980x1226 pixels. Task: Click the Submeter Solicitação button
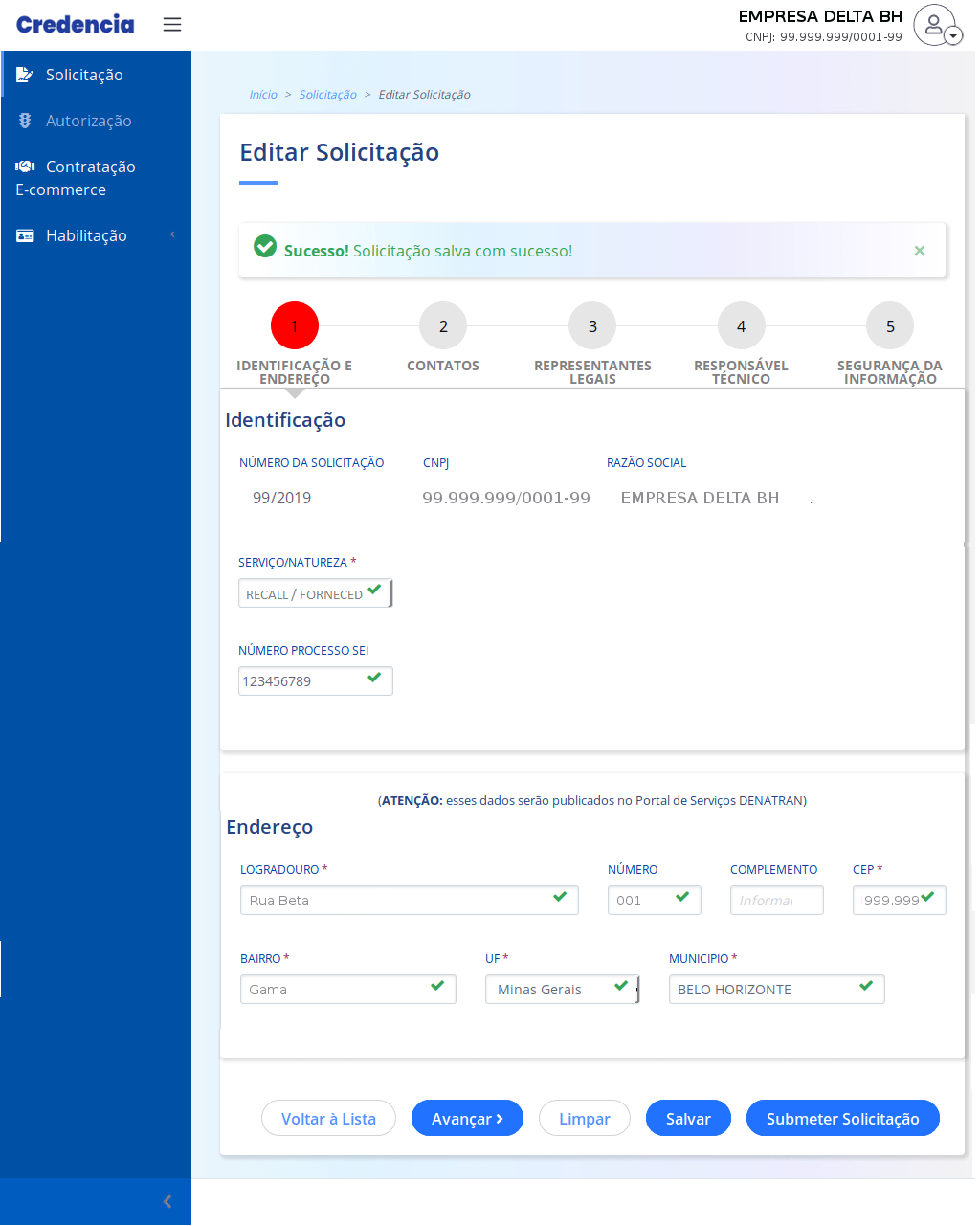tap(842, 1119)
